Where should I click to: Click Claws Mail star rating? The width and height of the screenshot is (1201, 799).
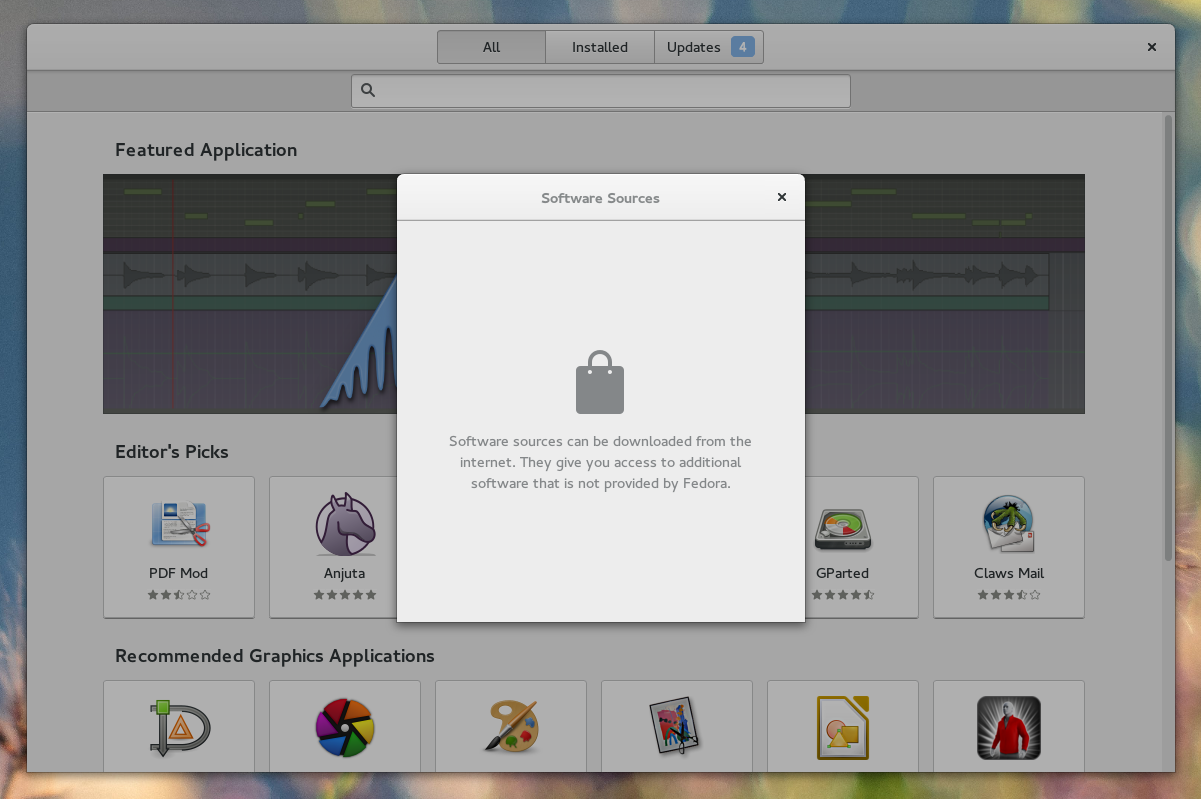point(1009,594)
